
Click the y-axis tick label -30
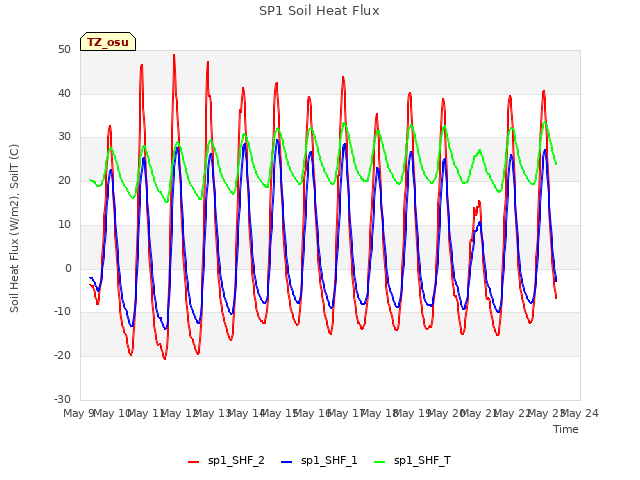62,399
